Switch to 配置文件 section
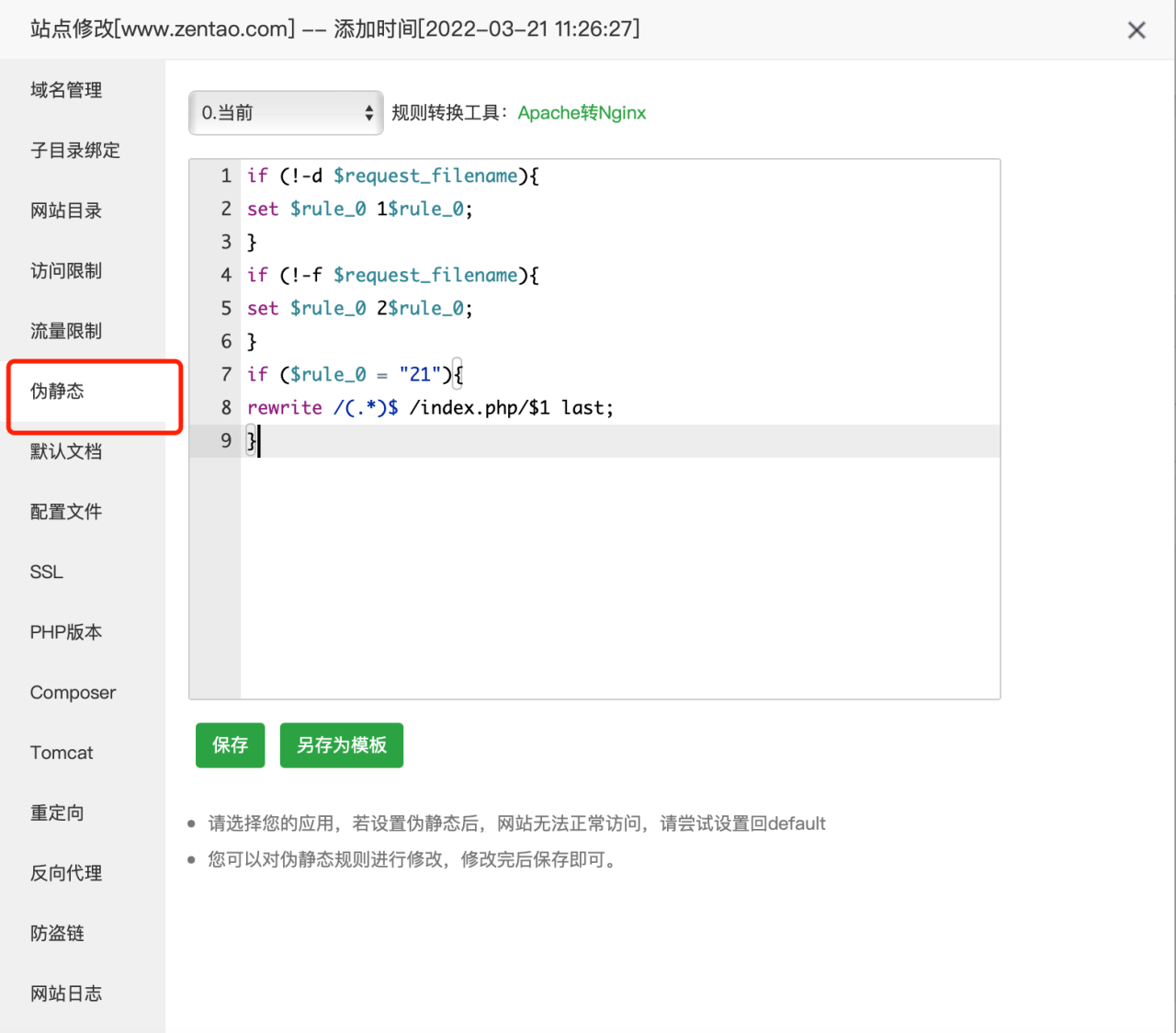Image resolution: width=1176 pixels, height=1033 pixels. 66,512
